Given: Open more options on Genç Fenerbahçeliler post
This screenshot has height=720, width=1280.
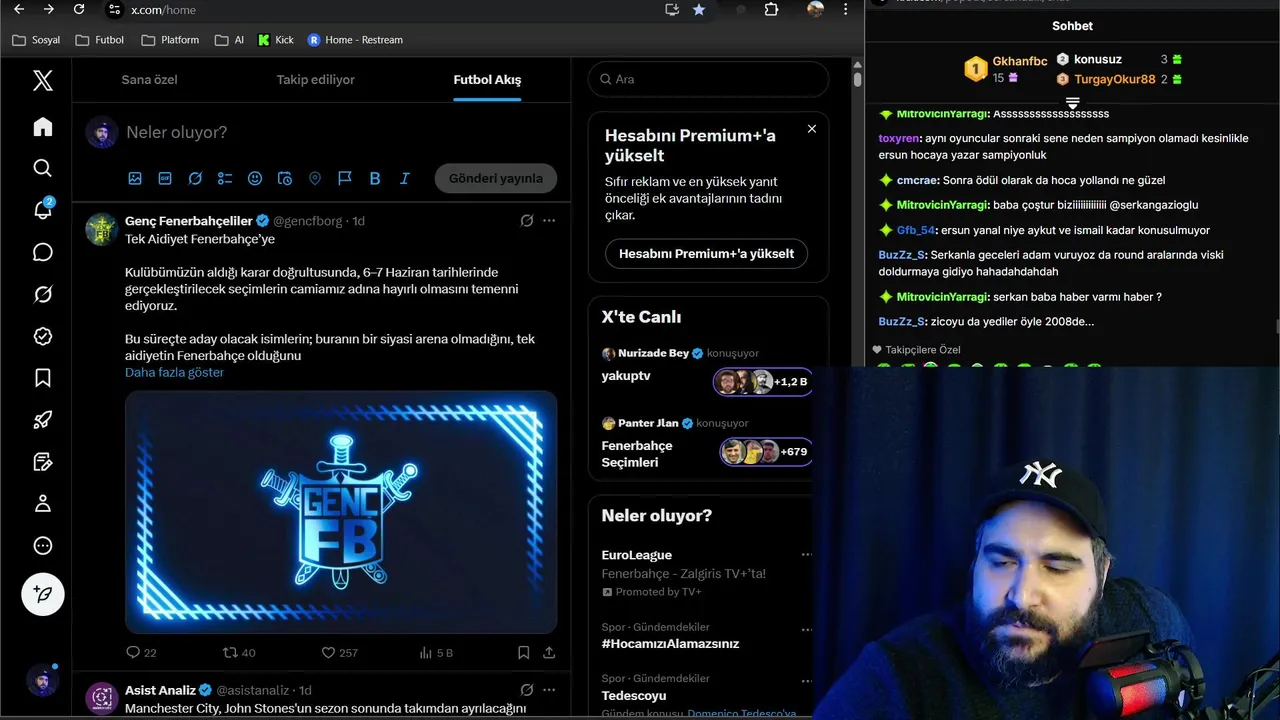Looking at the screenshot, I should (549, 220).
